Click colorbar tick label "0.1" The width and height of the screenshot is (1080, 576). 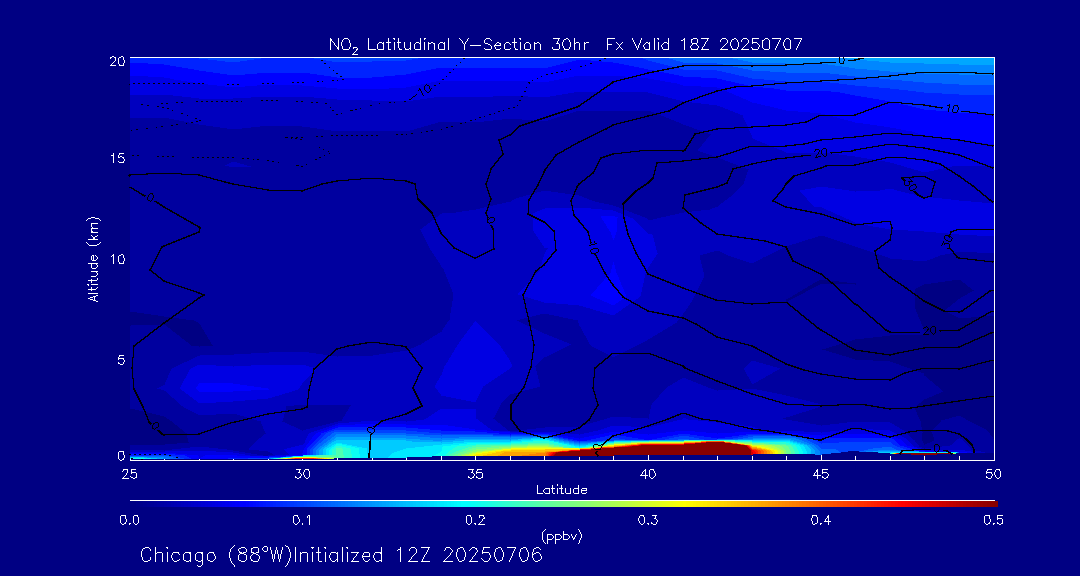point(302,521)
